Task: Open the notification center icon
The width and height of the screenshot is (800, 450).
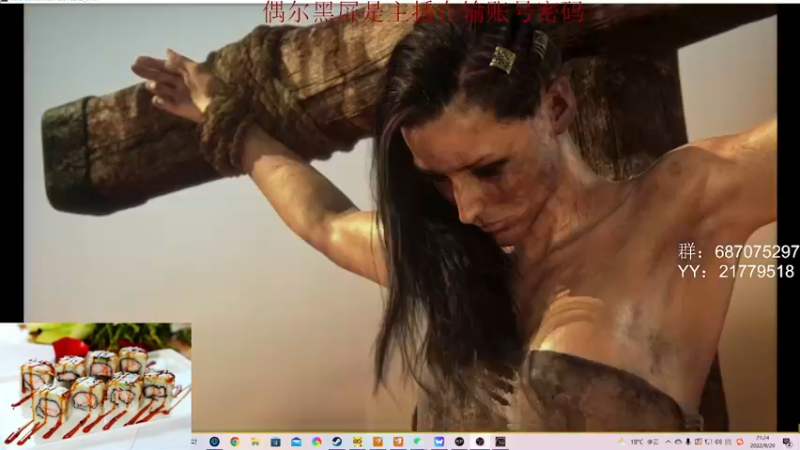Action: (x=787, y=442)
